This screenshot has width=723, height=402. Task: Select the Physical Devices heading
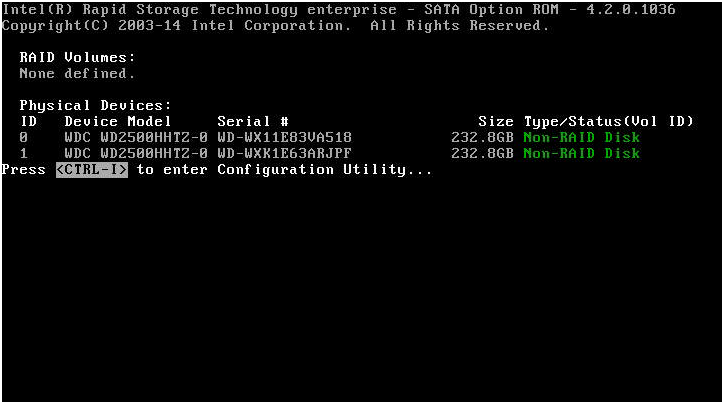click(95, 106)
